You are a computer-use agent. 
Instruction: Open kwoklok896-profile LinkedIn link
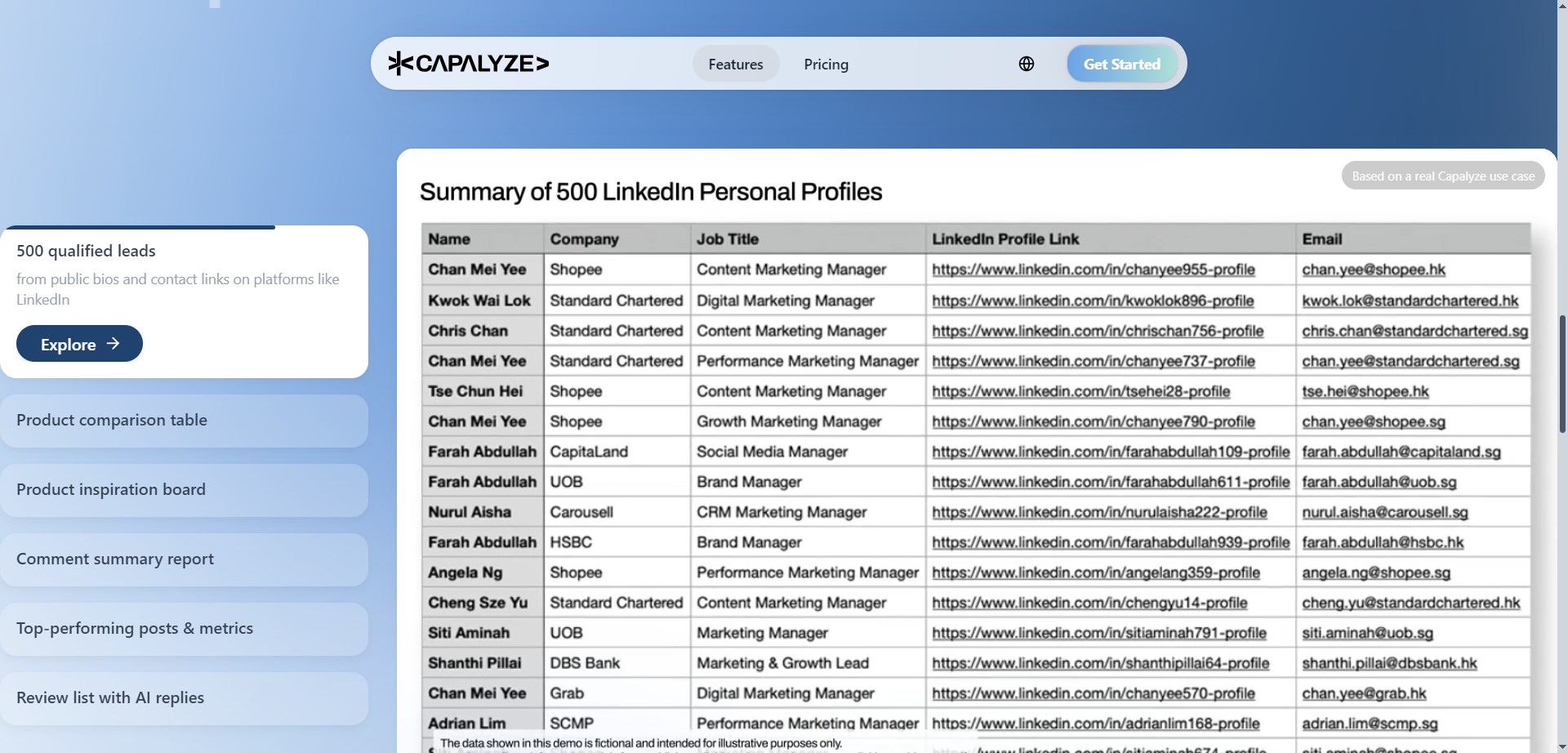click(x=1093, y=301)
